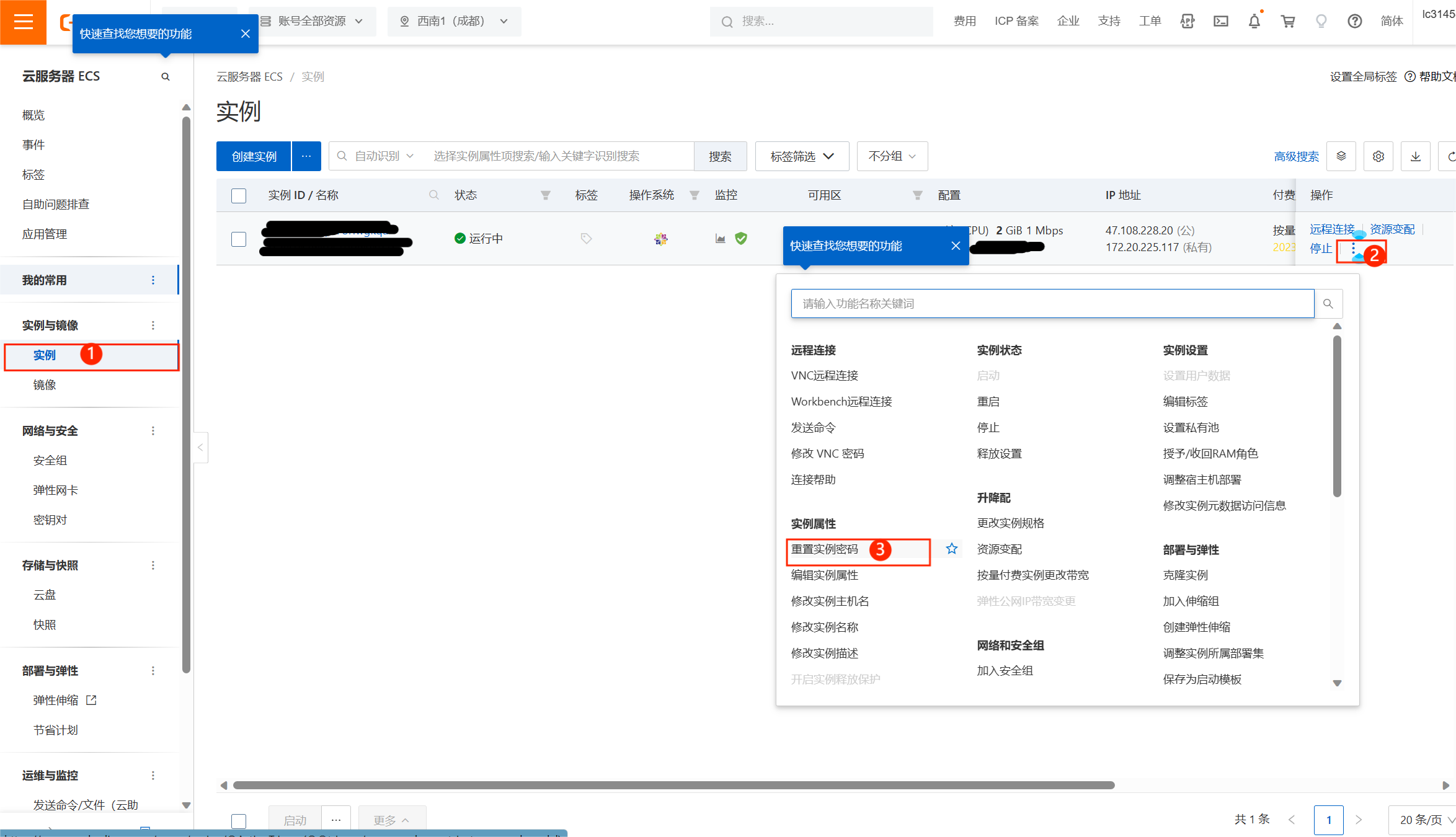Select 重置实例密码 from the menu
This screenshot has width=1456, height=837.
[825, 549]
